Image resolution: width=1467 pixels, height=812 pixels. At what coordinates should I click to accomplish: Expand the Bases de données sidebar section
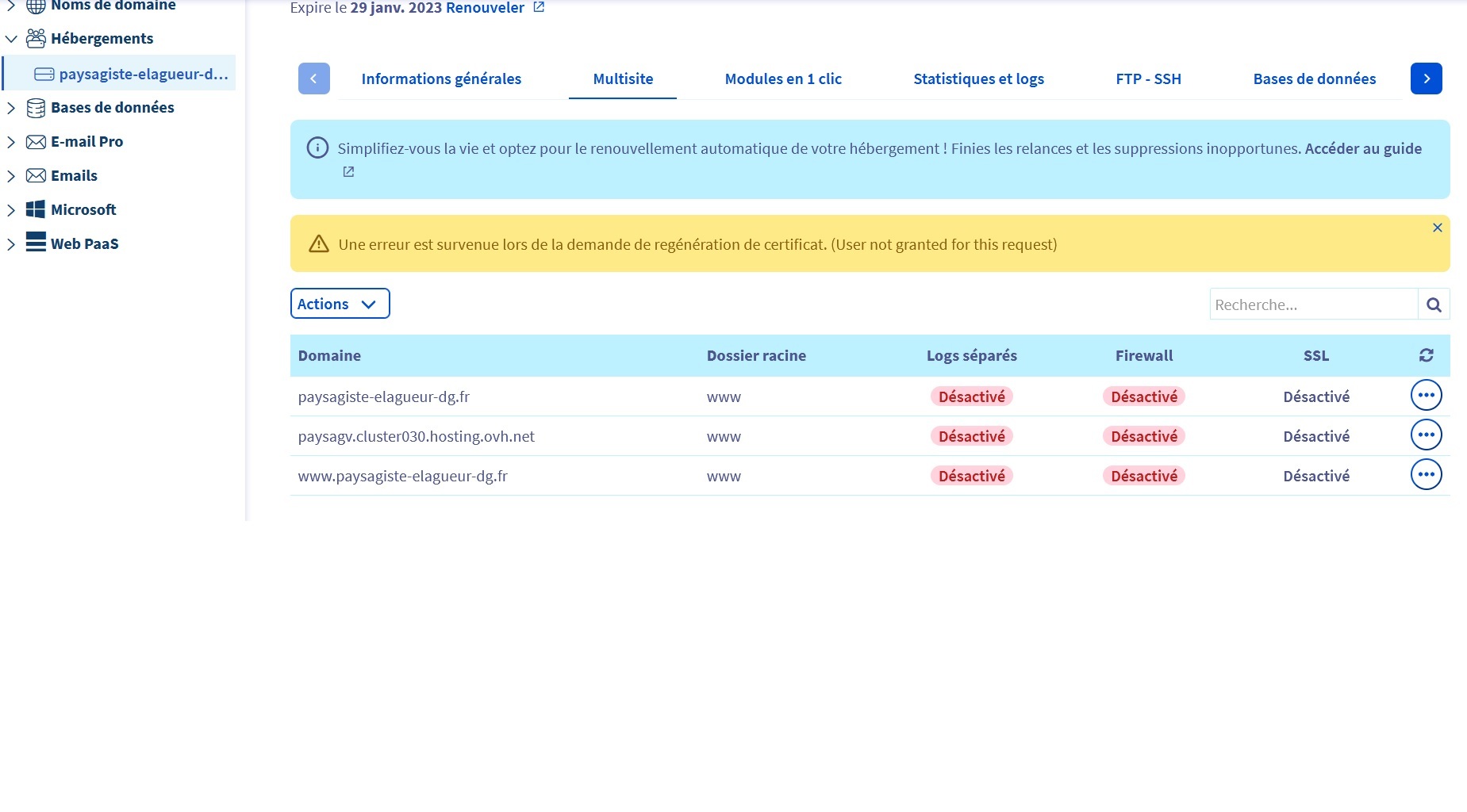tap(11, 108)
